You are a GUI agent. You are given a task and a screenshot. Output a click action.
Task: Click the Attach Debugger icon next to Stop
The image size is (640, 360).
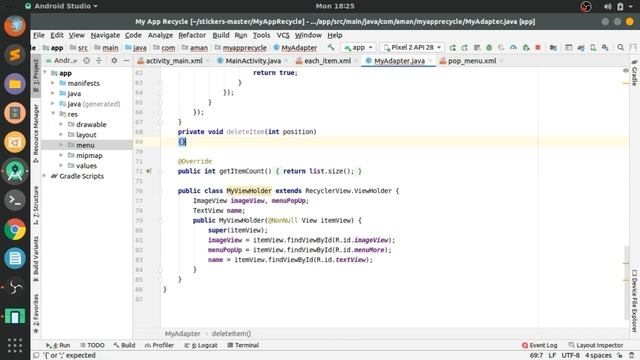(x=526, y=48)
